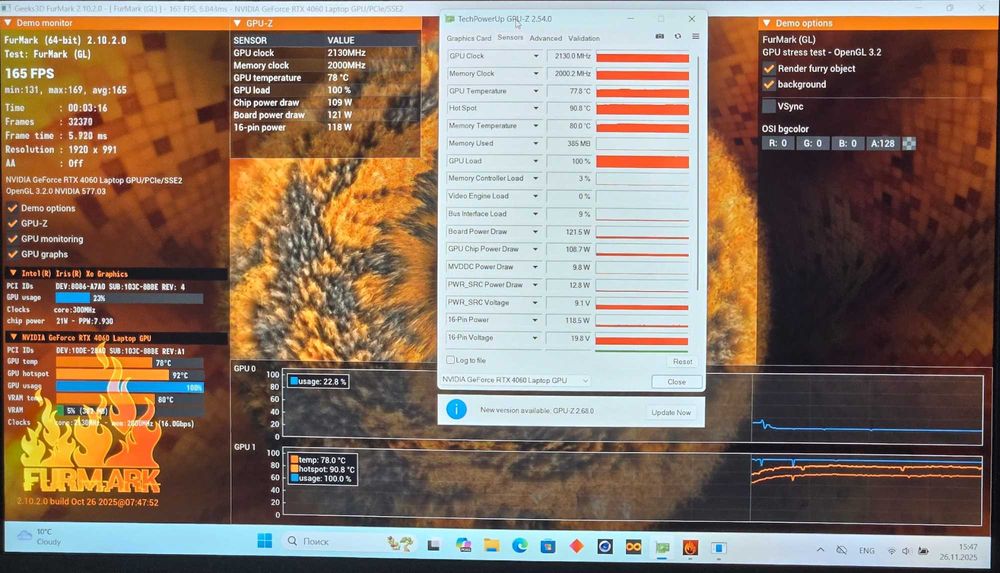Enable the VSync checkbox
The width and height of the screenshot is (1000, 573).
[769, 107]
